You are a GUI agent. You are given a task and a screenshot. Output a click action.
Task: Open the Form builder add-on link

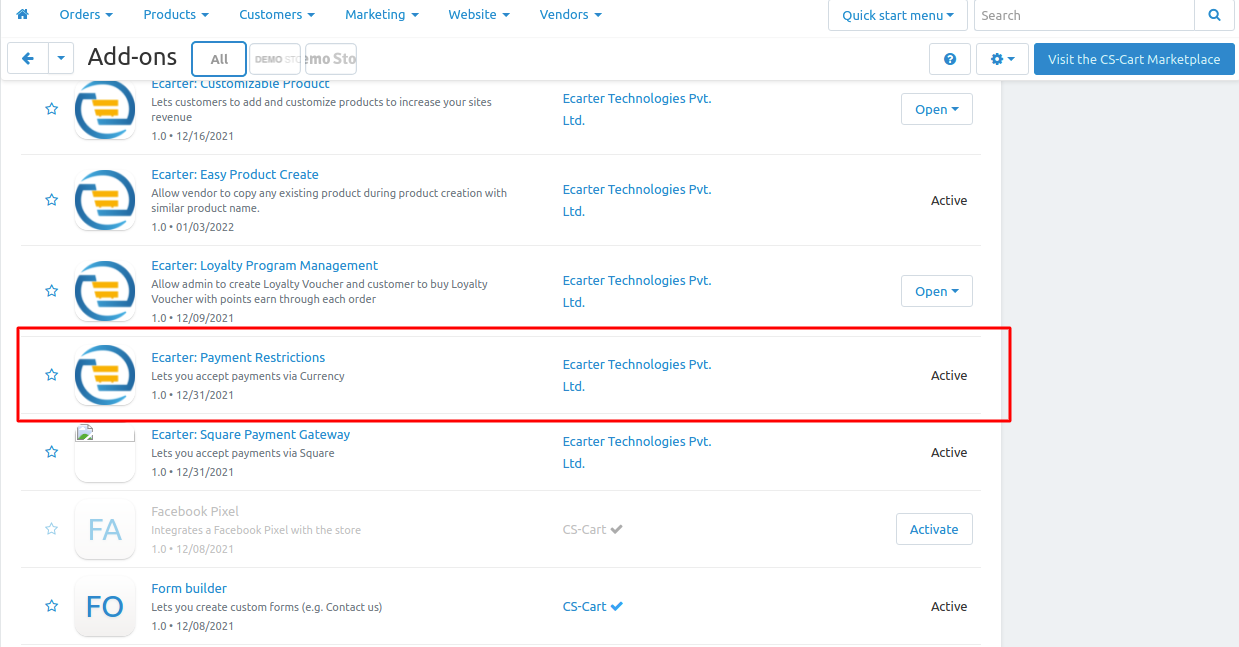[189, 588]
